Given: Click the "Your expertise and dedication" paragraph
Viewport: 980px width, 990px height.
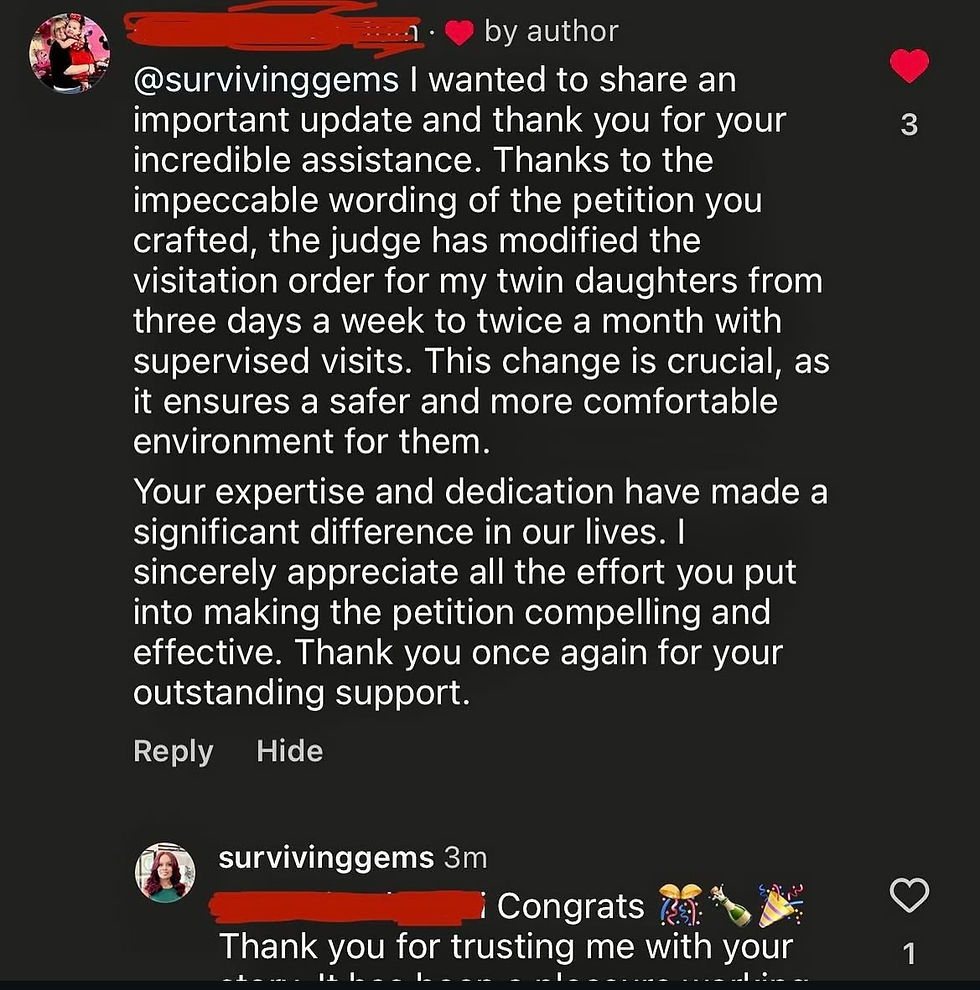Looking at the screenshot, I should coord(480,592).
